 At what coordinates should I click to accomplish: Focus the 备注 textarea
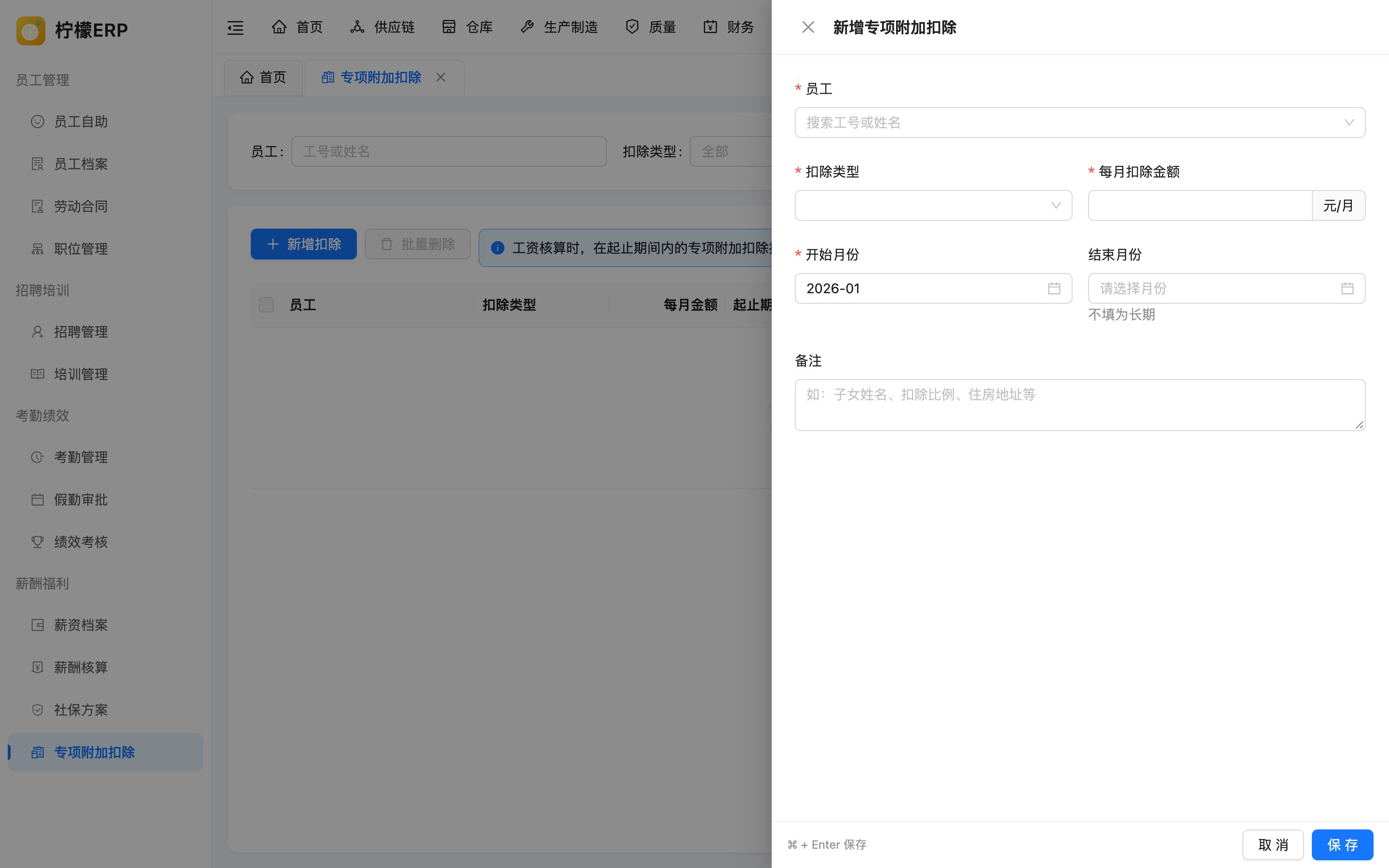1080,405
